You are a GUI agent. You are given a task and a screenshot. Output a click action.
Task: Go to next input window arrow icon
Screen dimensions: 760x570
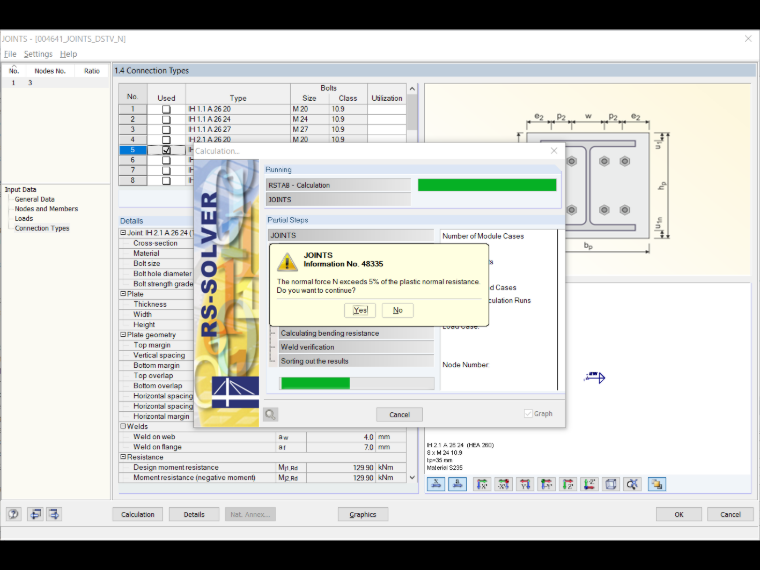(54, 514)
